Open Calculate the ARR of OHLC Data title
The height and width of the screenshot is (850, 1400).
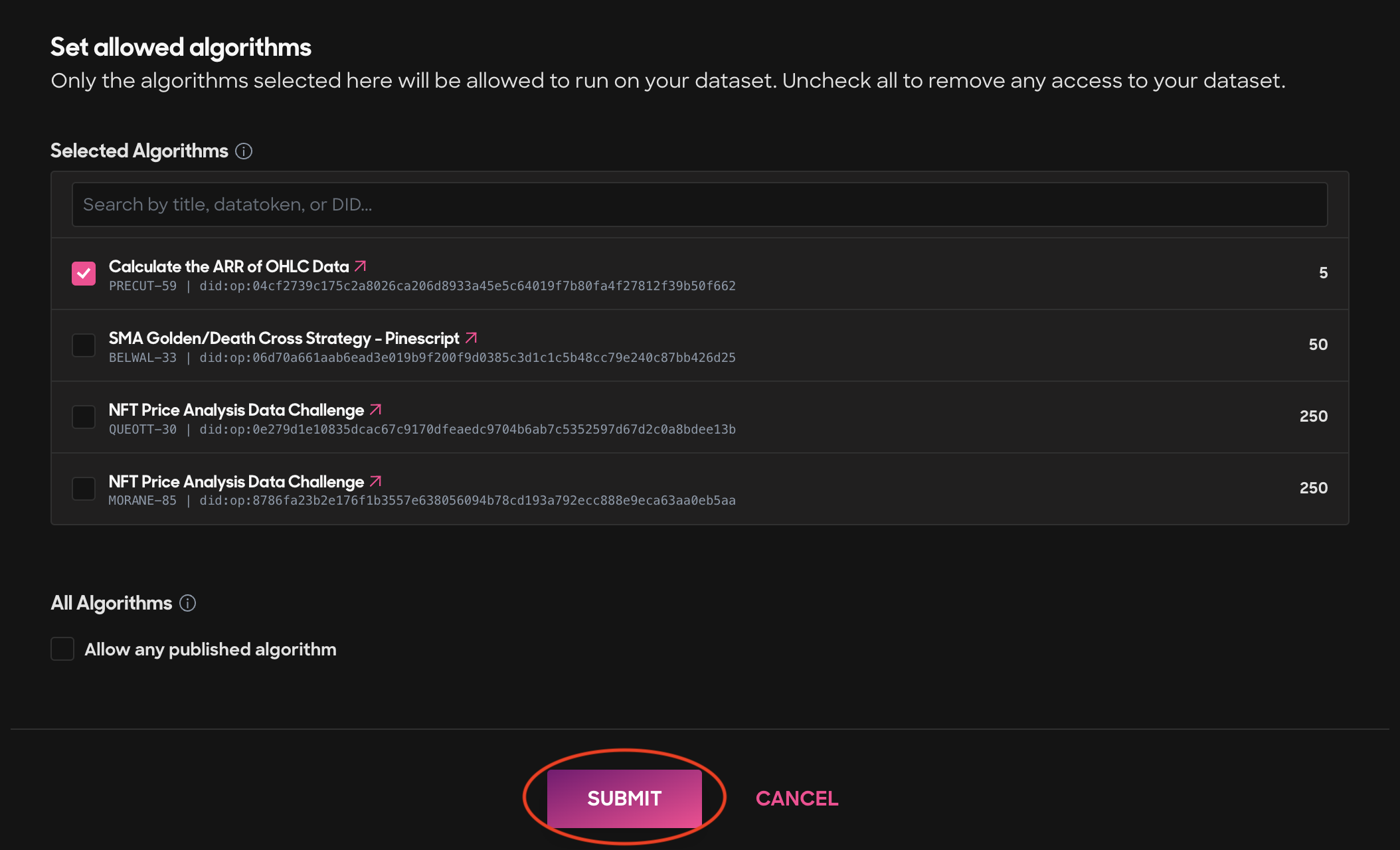pyautogui.click(x=229, y=266)
